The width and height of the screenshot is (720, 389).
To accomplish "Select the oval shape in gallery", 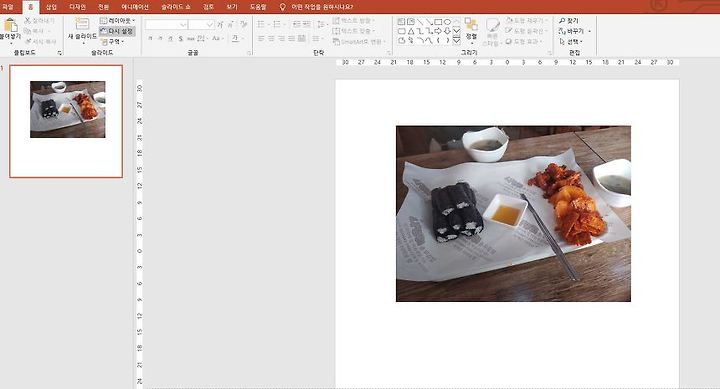I will coord(447,22).
